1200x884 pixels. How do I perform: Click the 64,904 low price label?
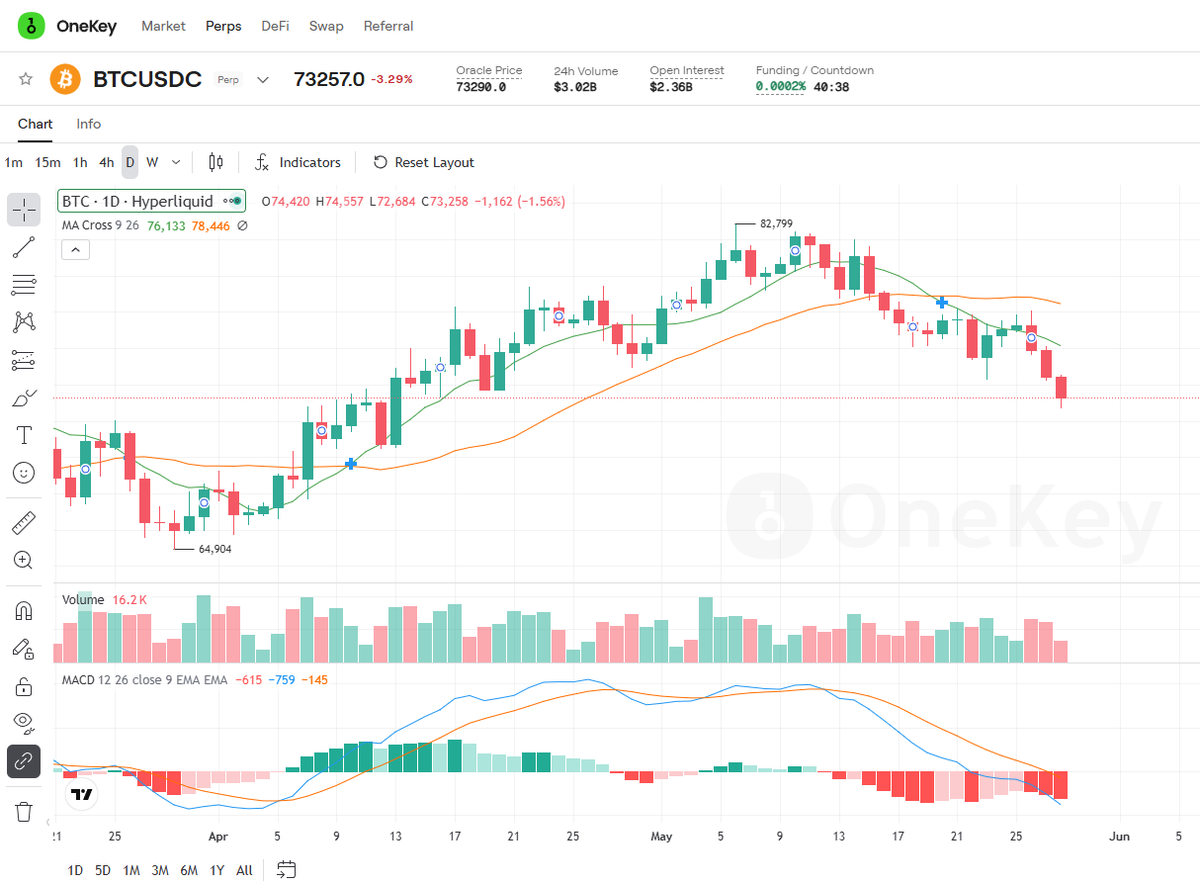(x=215, y=549)
